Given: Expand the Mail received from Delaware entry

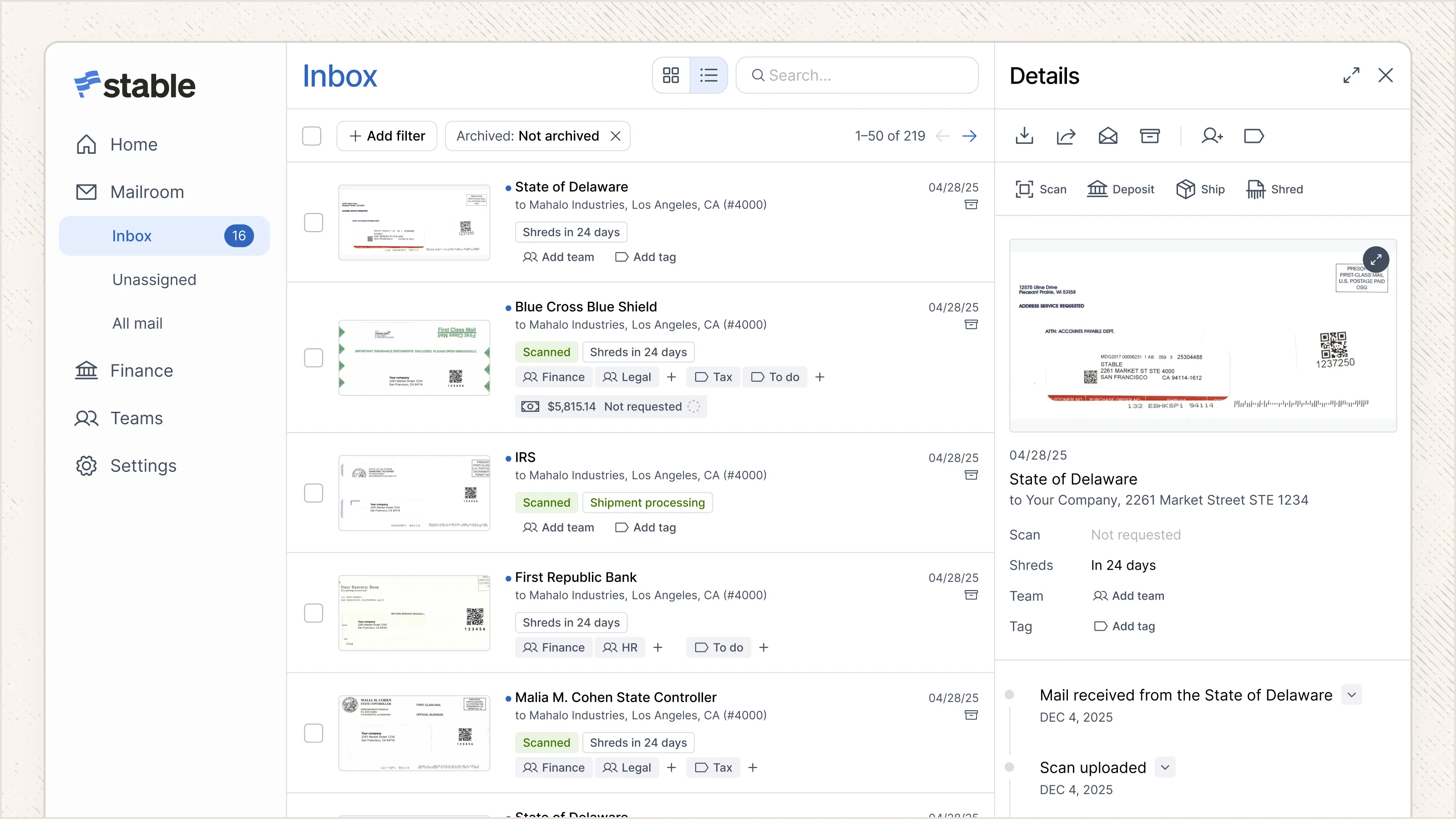Looking at the screenshot, I should 1351,695.
